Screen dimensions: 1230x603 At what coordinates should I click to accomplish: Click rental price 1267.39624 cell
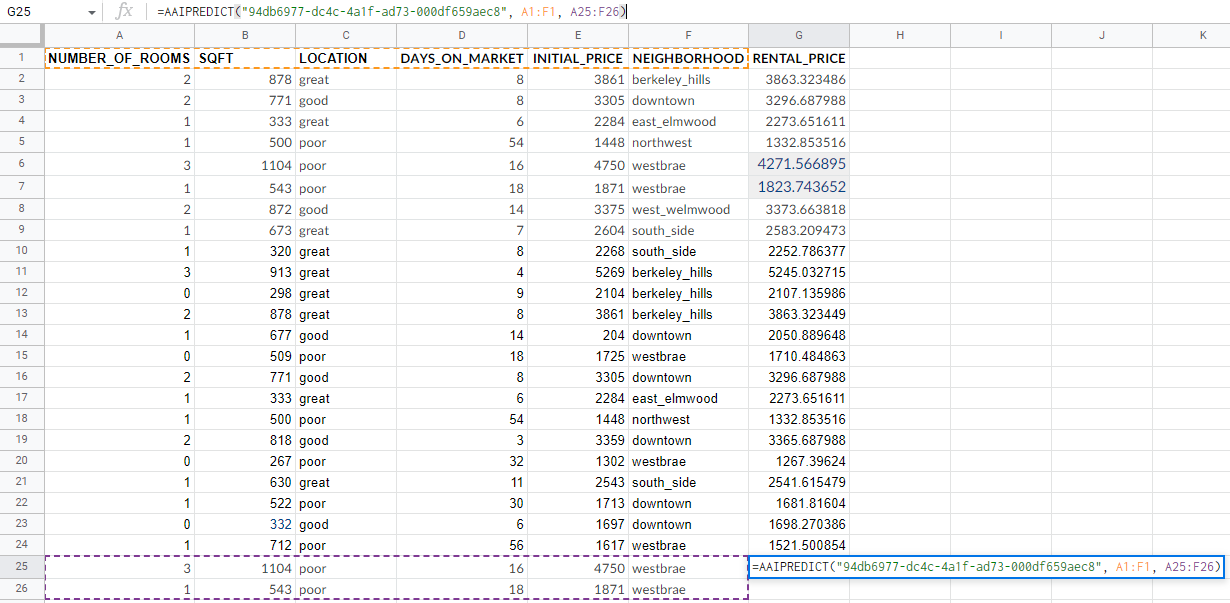coord(798,461)
